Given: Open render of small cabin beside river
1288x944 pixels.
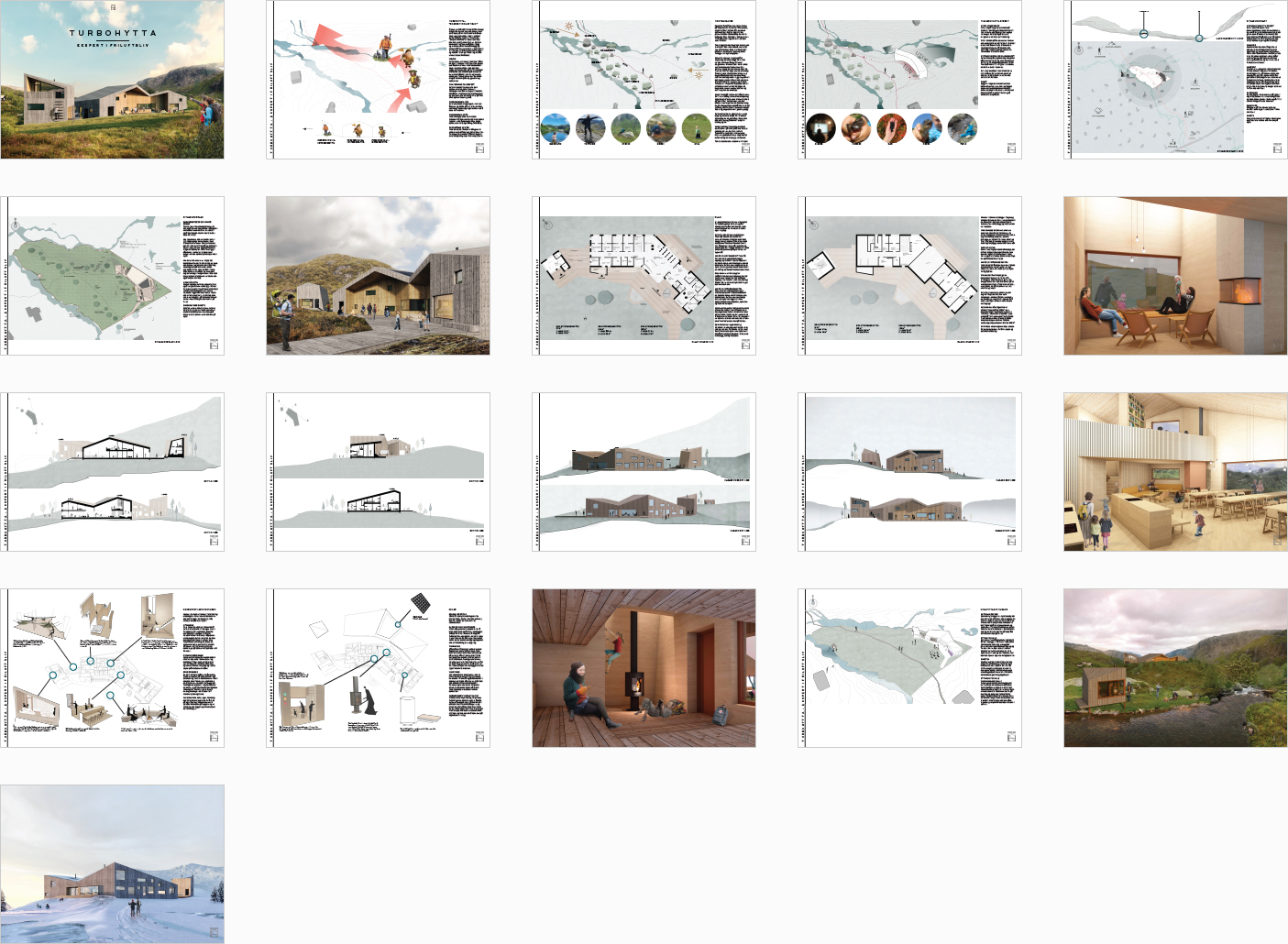Looking at the screenshot, I should pos(1175,668).
